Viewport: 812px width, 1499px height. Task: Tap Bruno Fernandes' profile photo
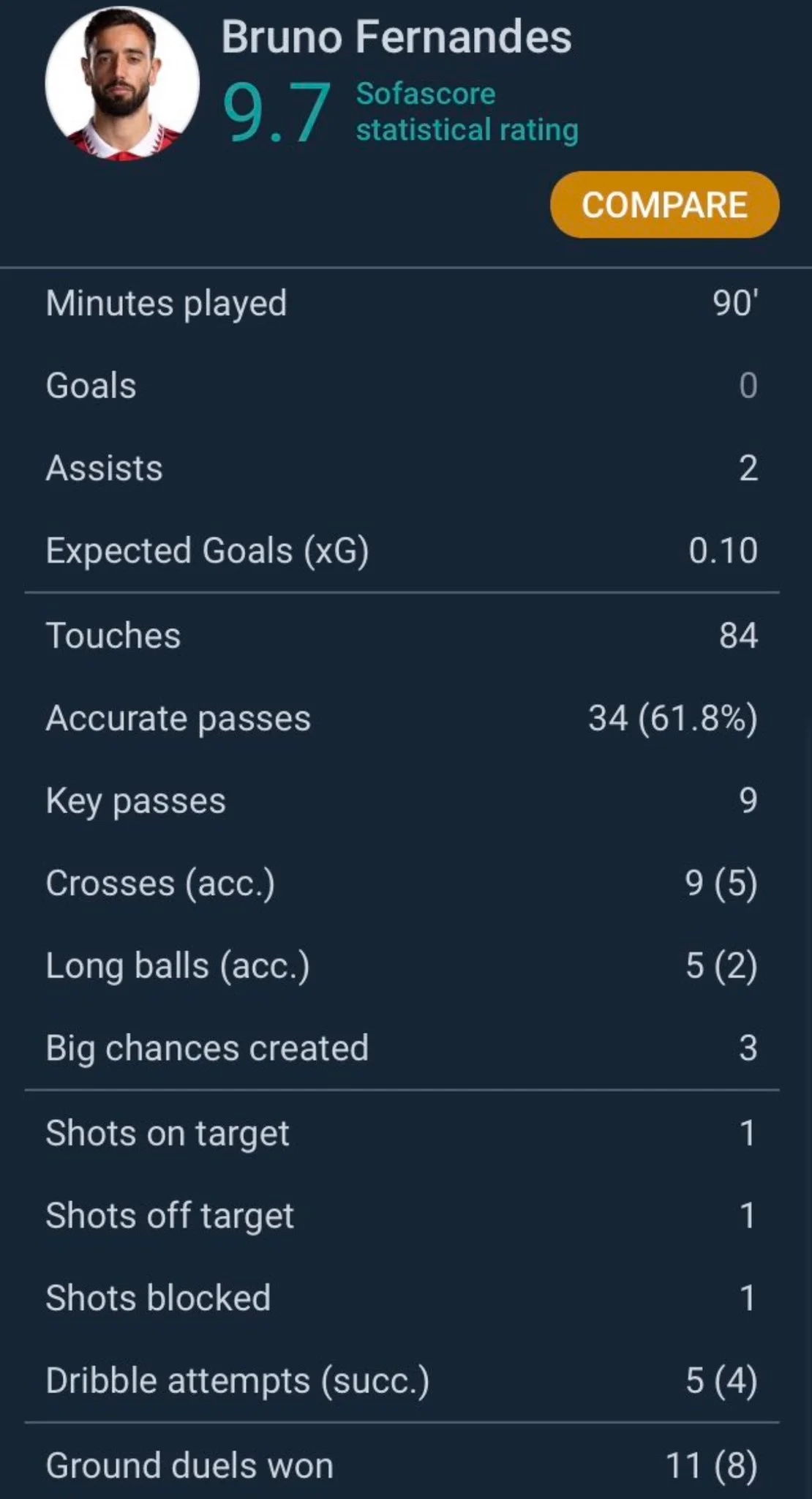click(x=122, y=83)
